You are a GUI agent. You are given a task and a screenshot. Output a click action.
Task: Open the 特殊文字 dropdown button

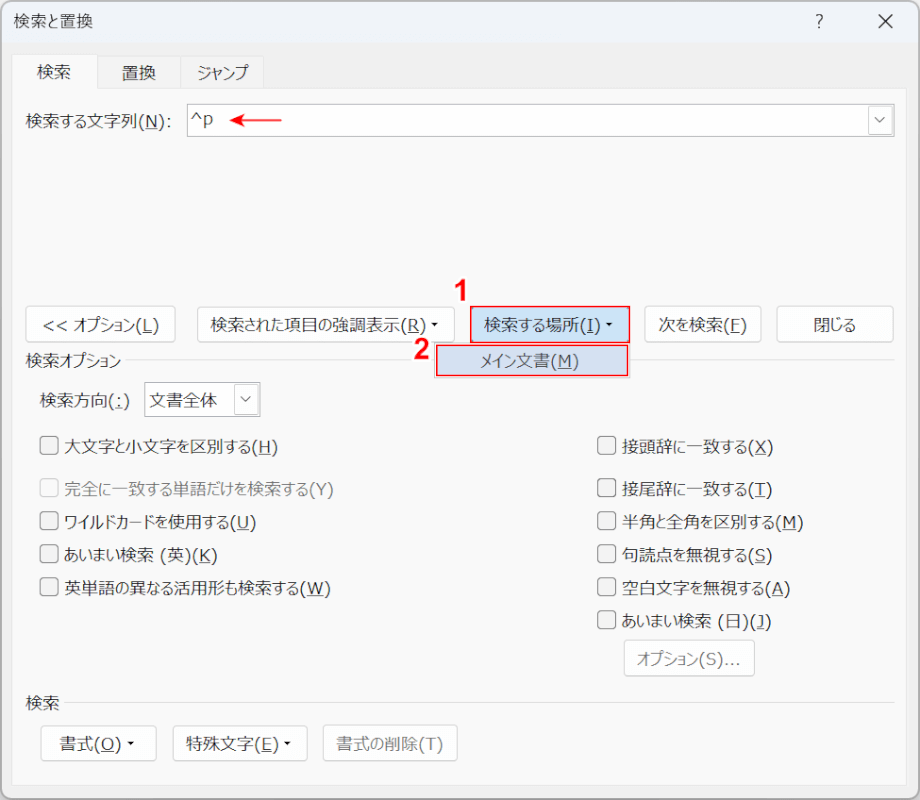[239, 744]
